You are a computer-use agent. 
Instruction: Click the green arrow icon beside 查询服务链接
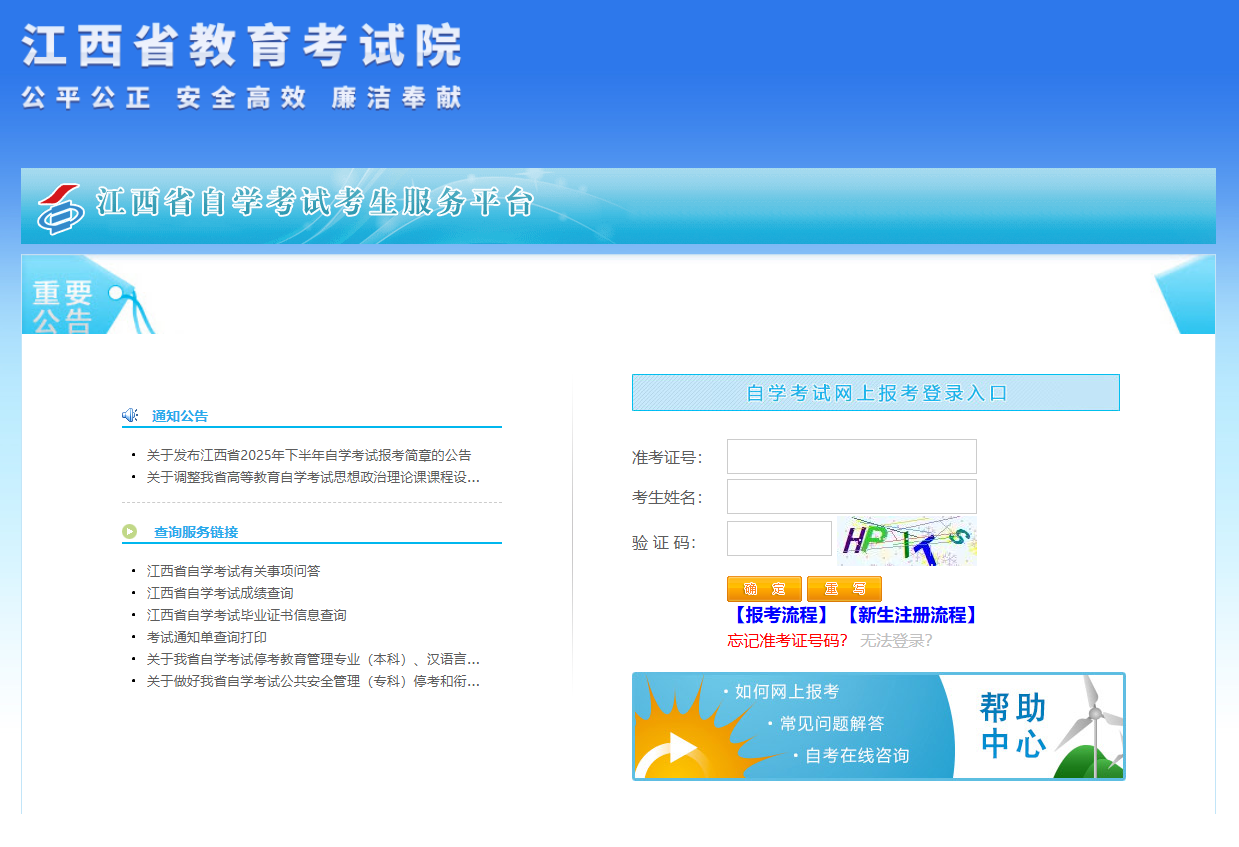(x=130, y=531)
